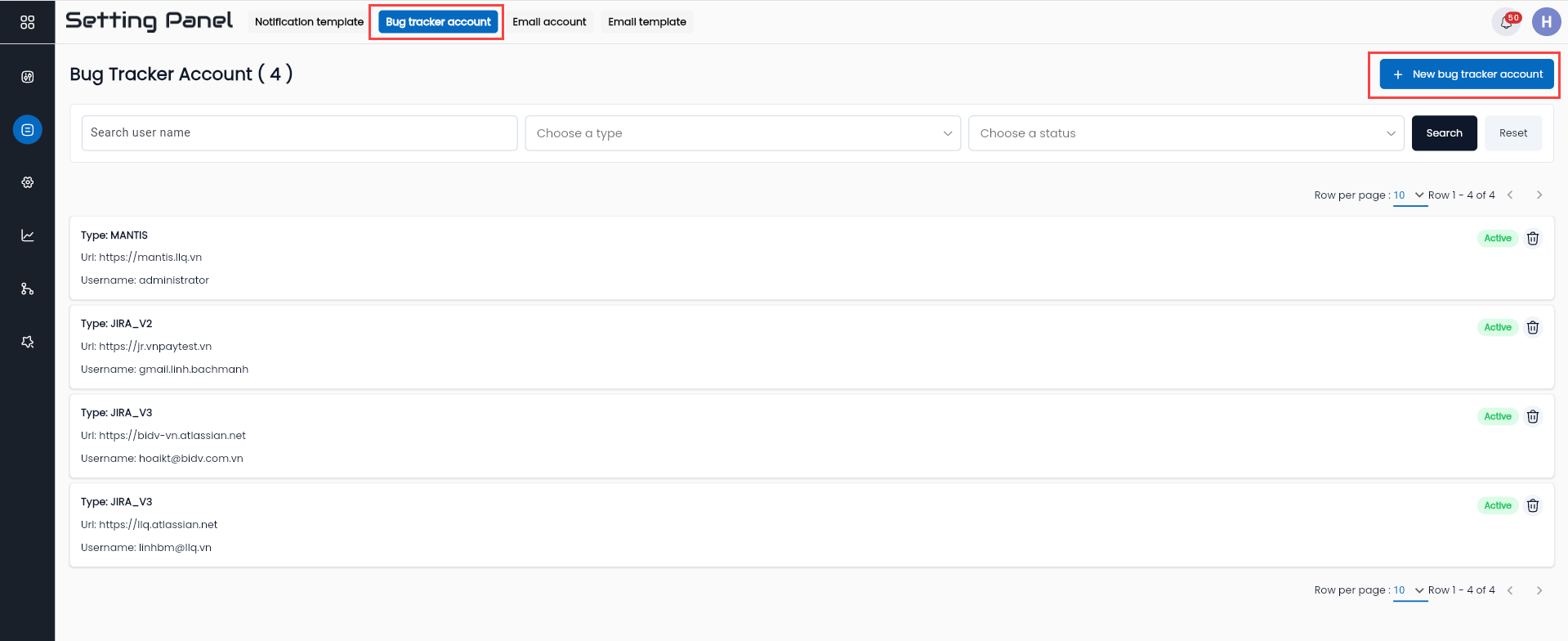The image size is (1568, 641).
Task: Switch to Notification template tab
Action: [309, 22]
